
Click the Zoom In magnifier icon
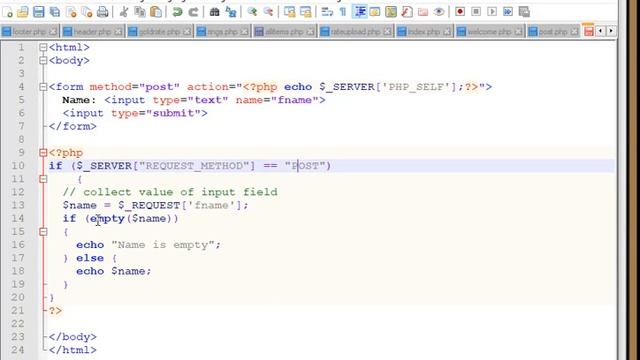click(252, 12)
